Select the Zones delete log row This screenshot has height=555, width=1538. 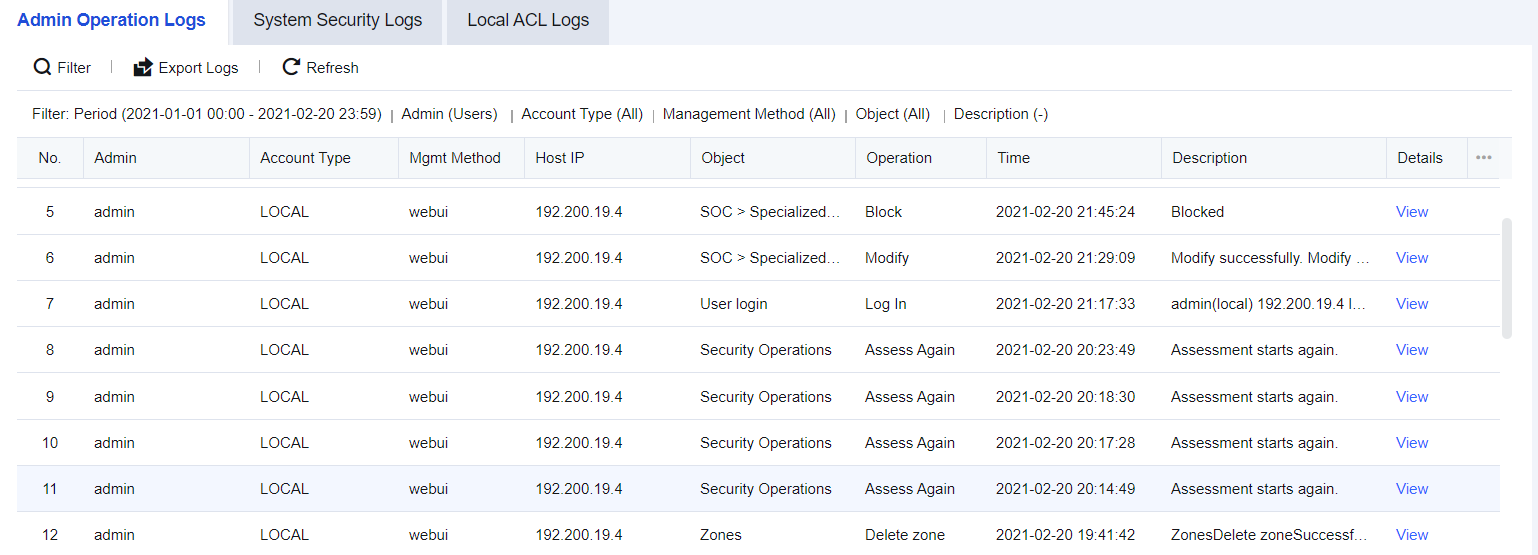[x=720, y=535]
